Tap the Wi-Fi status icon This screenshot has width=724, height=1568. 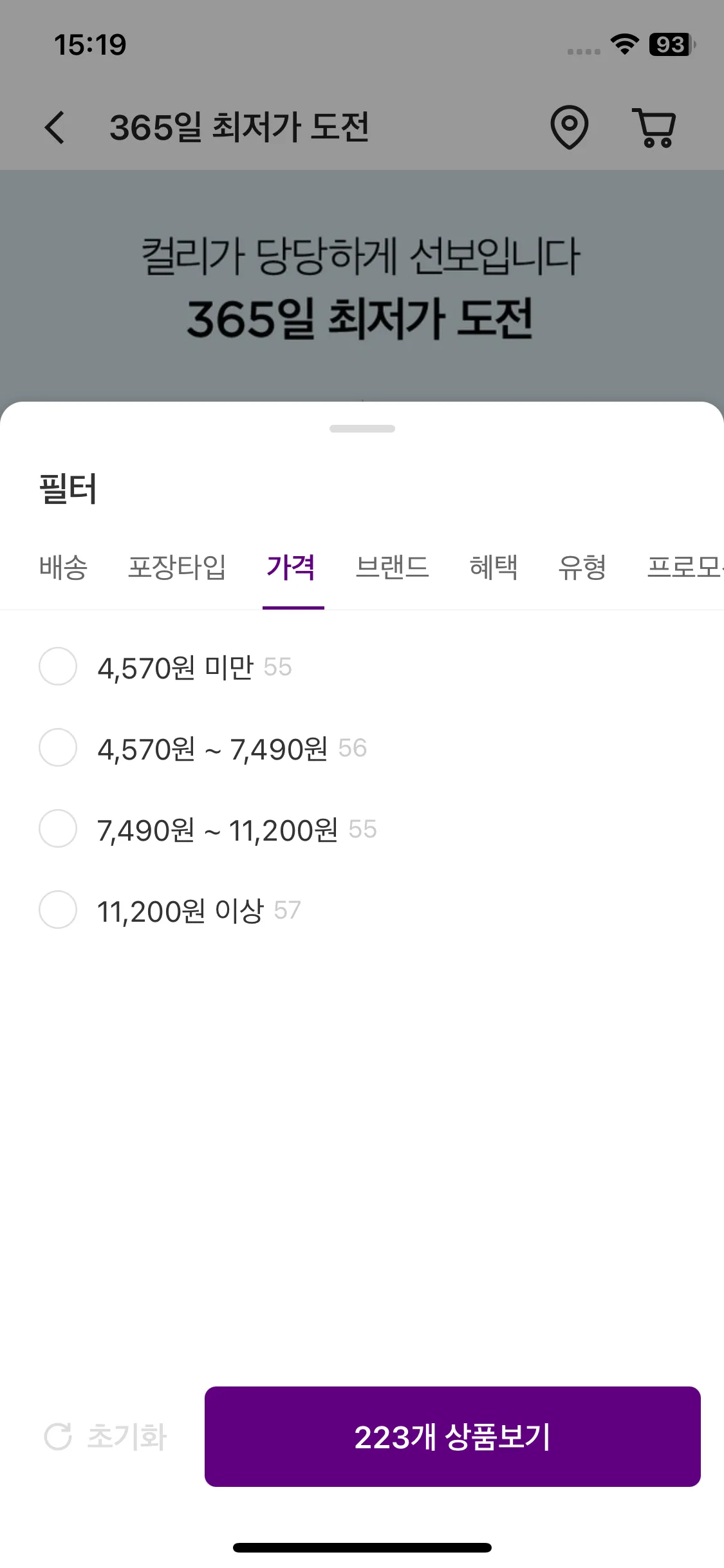pos(624,44)
